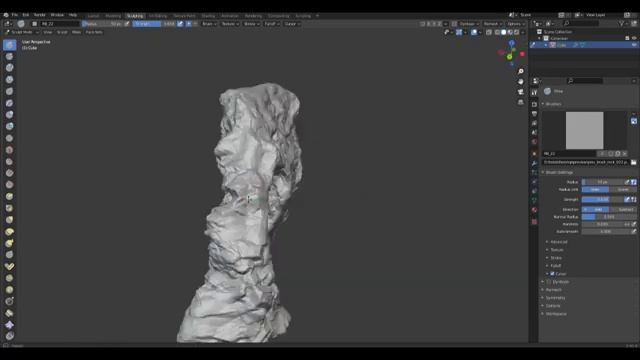640x360 pixels.
Task: Select the Draw Sharp brush
Action: pyautogui.click(x=9, y=56)
